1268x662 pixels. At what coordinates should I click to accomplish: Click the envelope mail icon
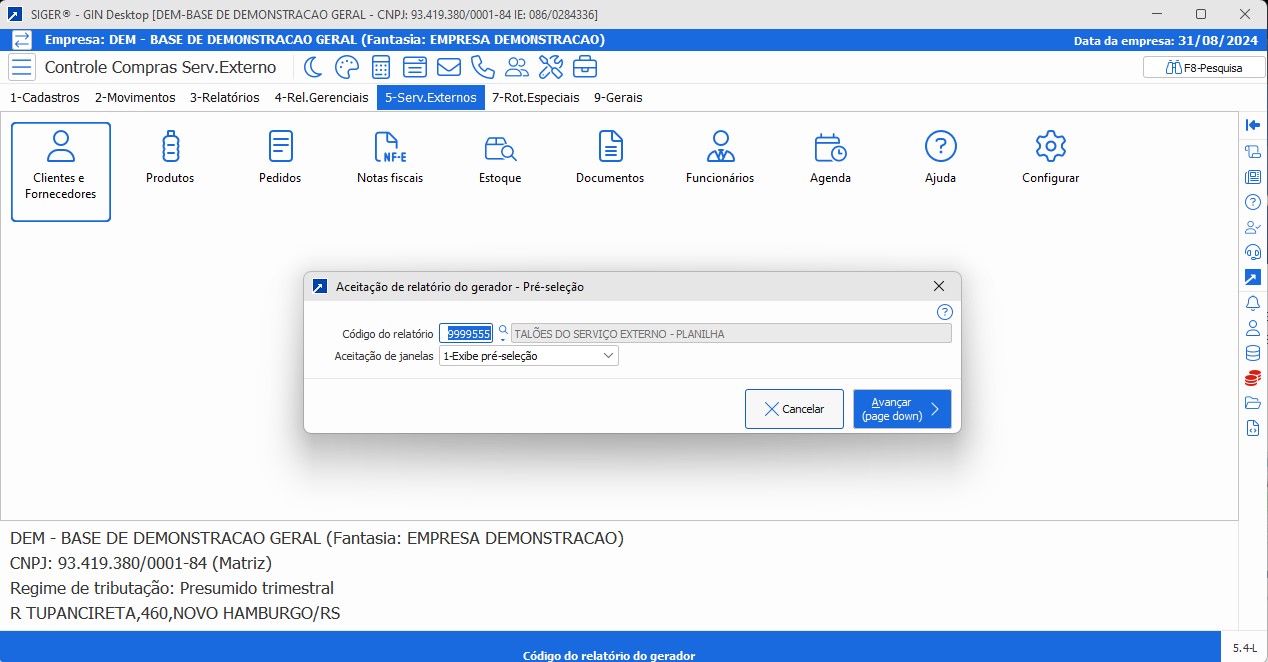(449, 67)
